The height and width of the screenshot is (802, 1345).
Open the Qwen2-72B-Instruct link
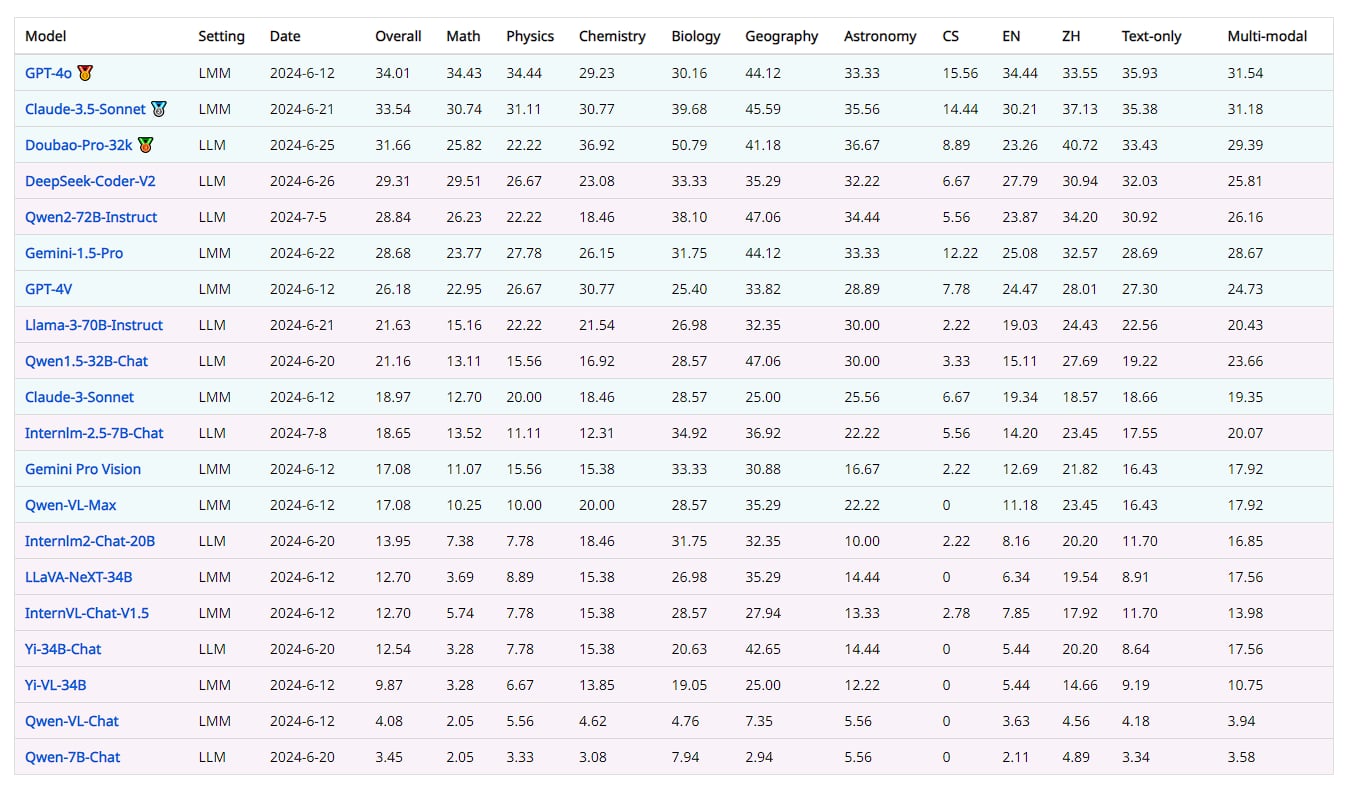tap(91, 217)
